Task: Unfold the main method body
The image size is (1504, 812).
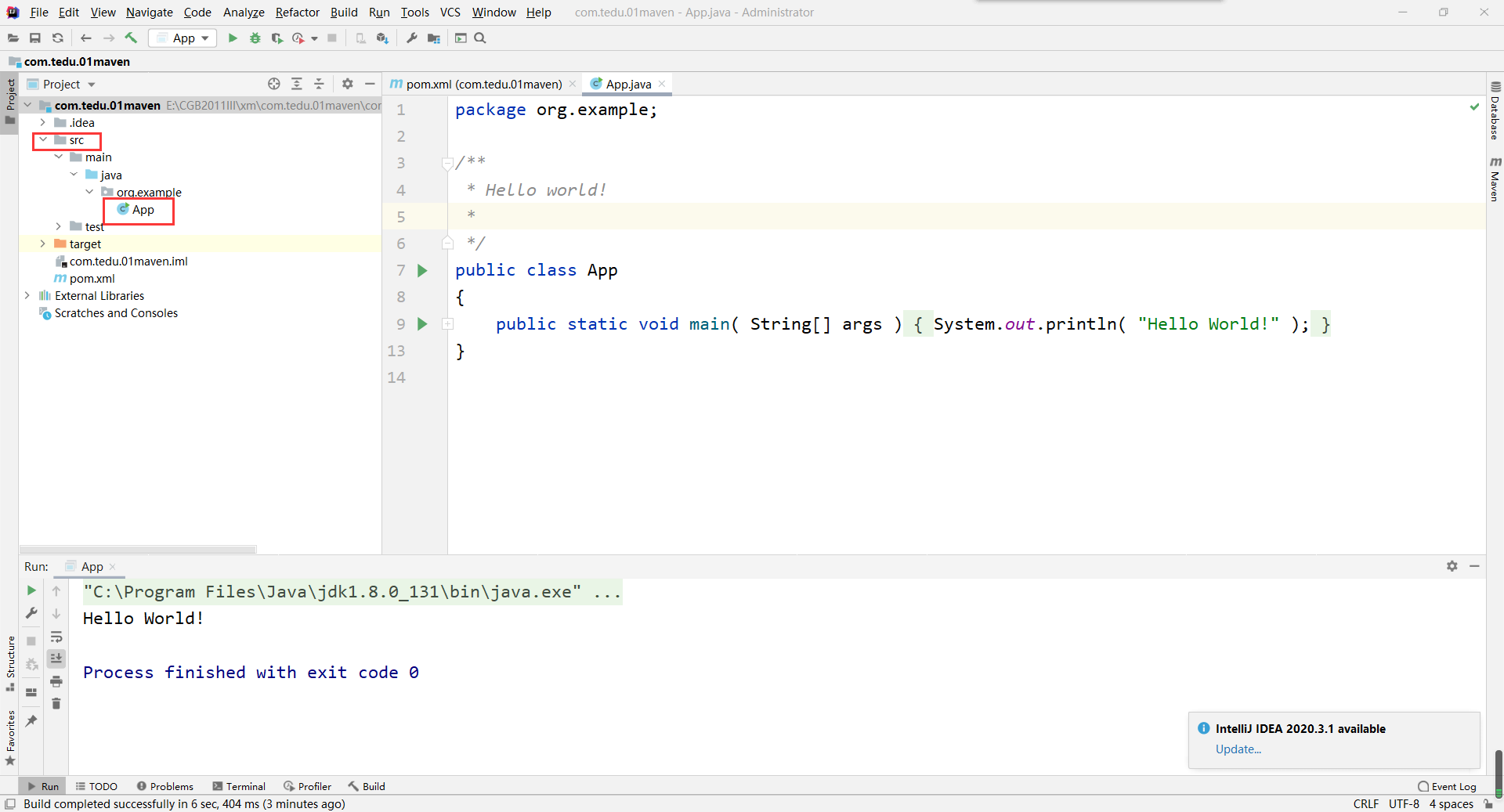Action: [448, 324]
